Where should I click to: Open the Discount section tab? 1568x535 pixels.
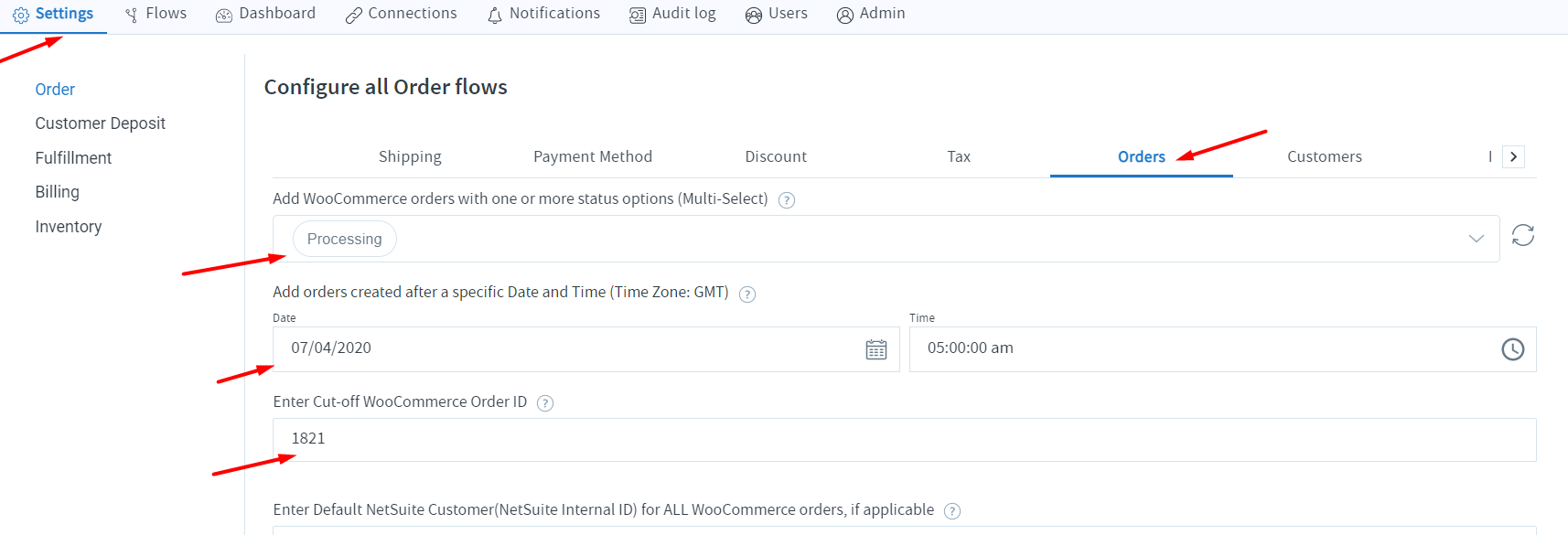[x=776, y=156]
